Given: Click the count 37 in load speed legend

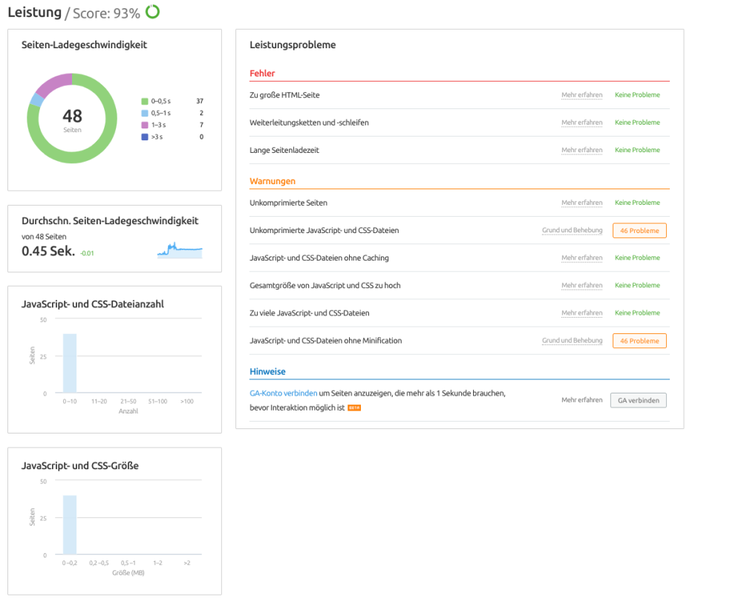Looking at the screenshot, I should 200,101.
